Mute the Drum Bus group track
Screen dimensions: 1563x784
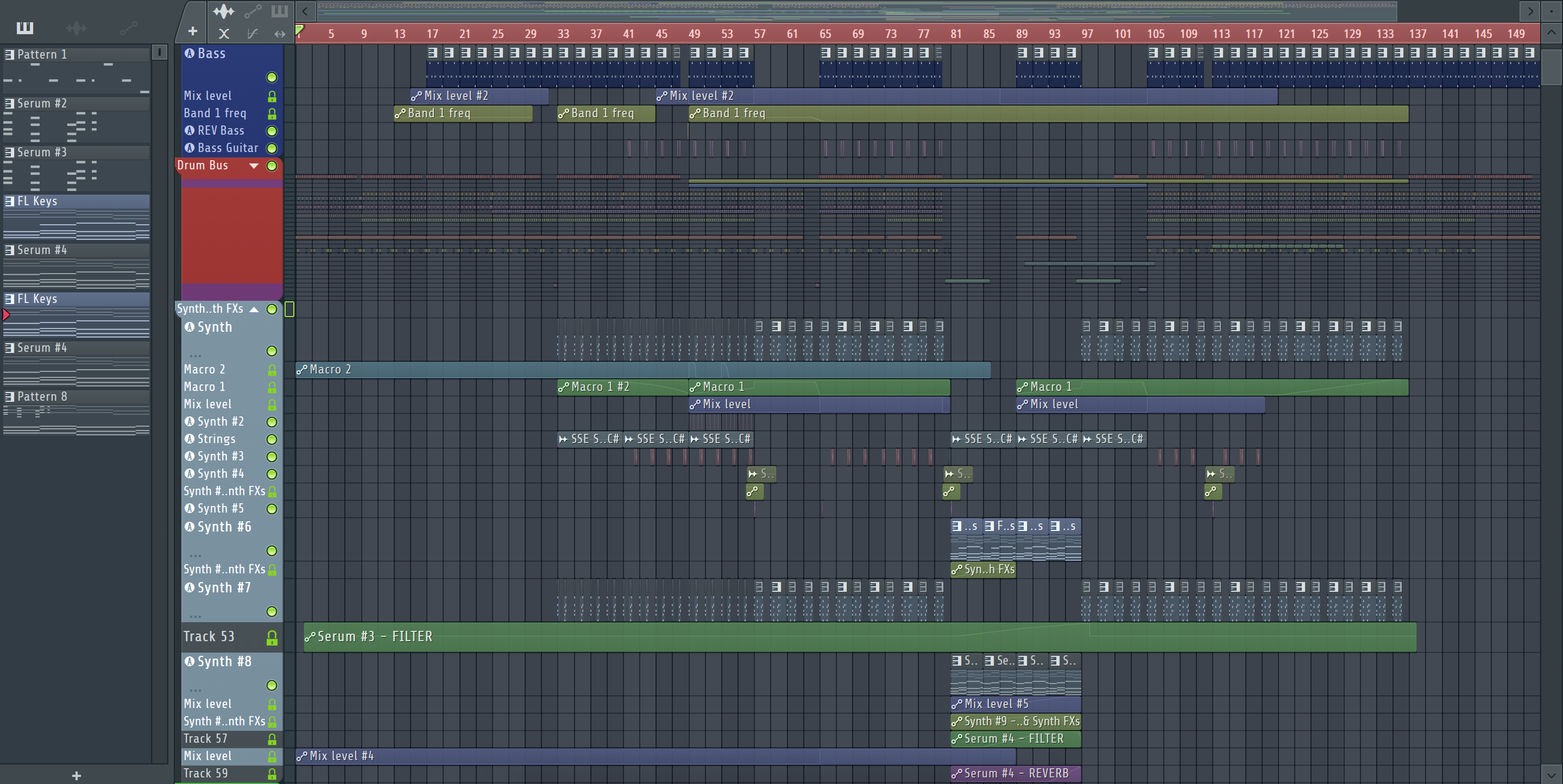pyautogui.click(x=272, y=166)
